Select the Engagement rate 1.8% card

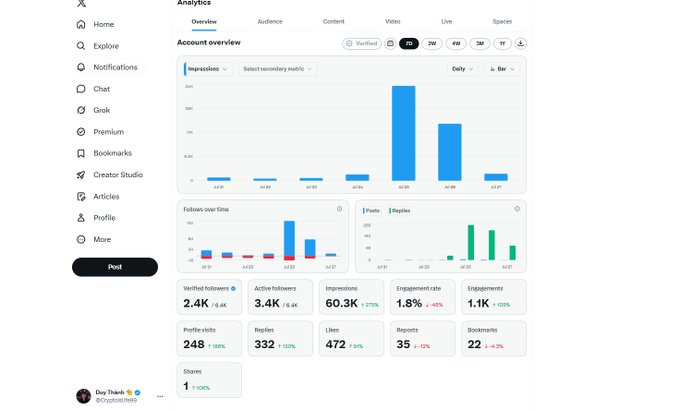click(422, 297)
